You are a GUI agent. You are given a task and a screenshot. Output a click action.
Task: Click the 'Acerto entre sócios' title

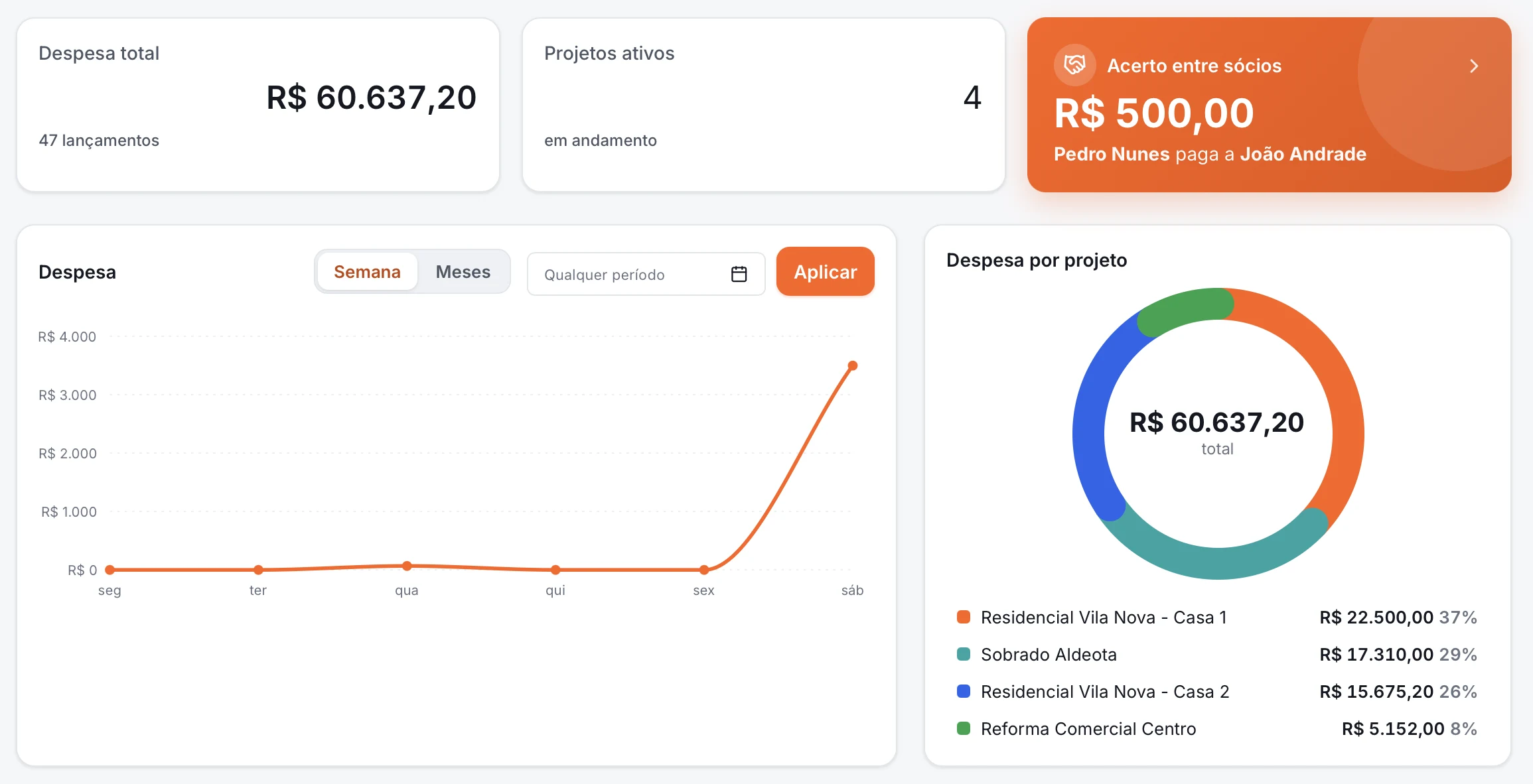[x=1195, y=66]
